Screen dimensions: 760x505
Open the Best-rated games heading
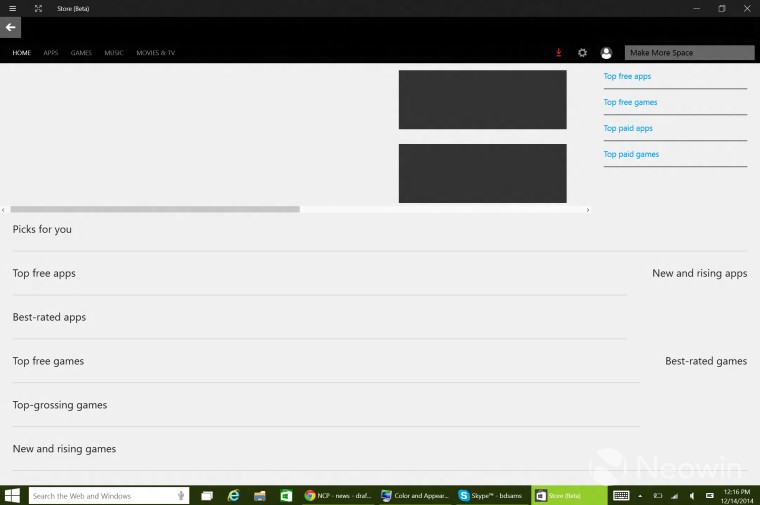pyautogui.click(x=706, y=361)
